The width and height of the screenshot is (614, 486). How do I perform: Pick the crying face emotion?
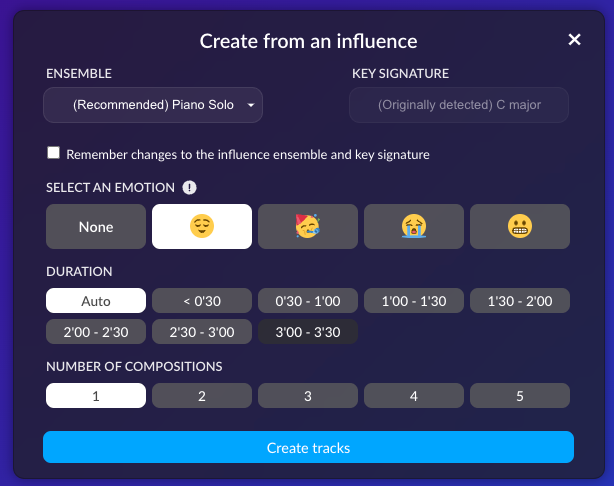[x=414, y=226]
